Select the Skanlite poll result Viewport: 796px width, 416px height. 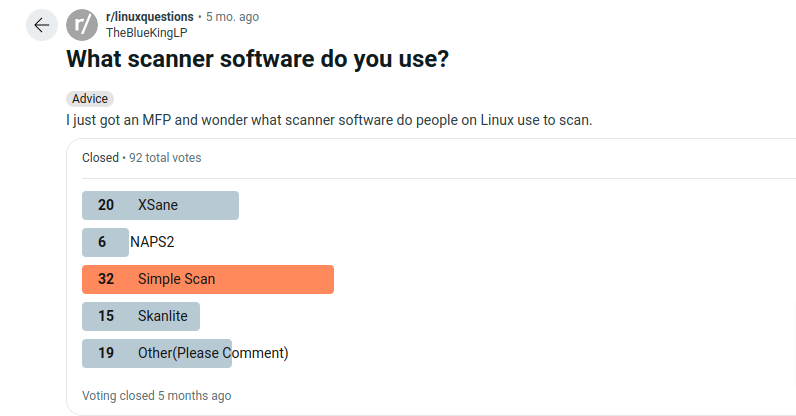click(x=141, y=316)
